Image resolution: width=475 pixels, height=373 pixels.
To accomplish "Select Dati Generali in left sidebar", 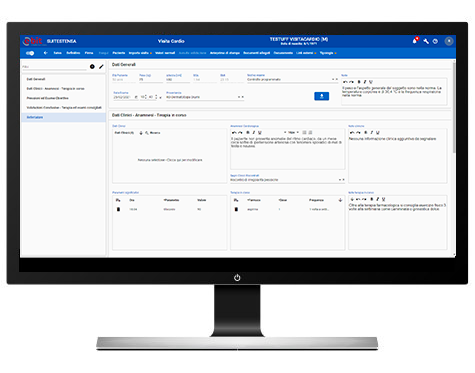I will tap(36, 79).
